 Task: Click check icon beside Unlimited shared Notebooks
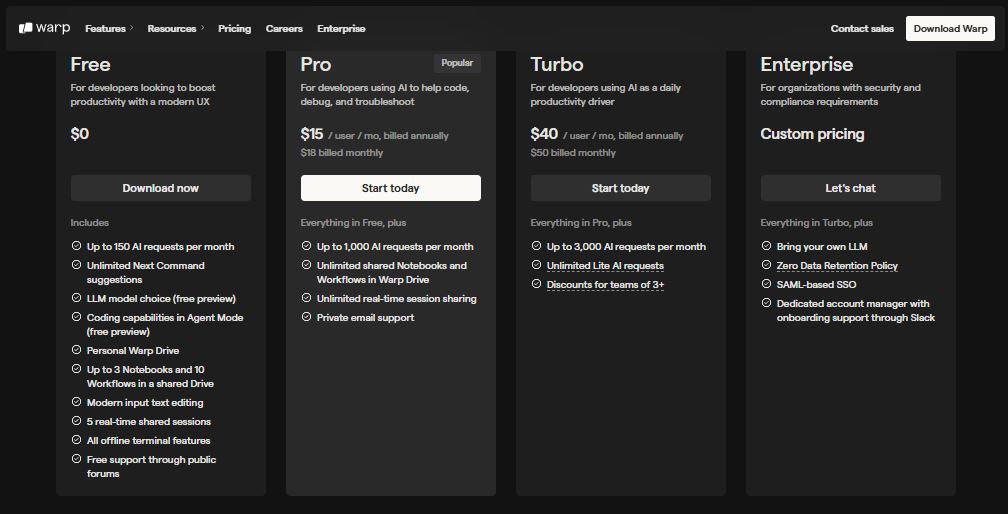(x=307, y=265)
